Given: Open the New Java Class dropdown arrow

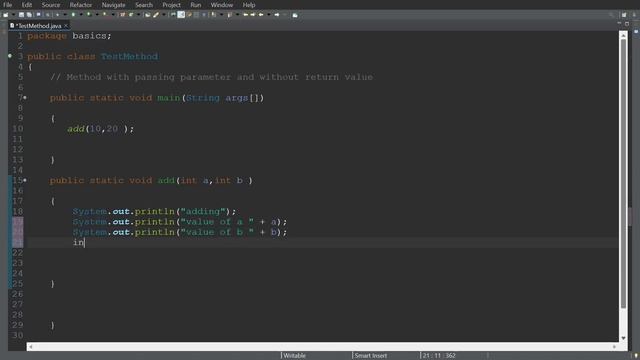Looking at the screenshot, I should [x=138, y=15].
